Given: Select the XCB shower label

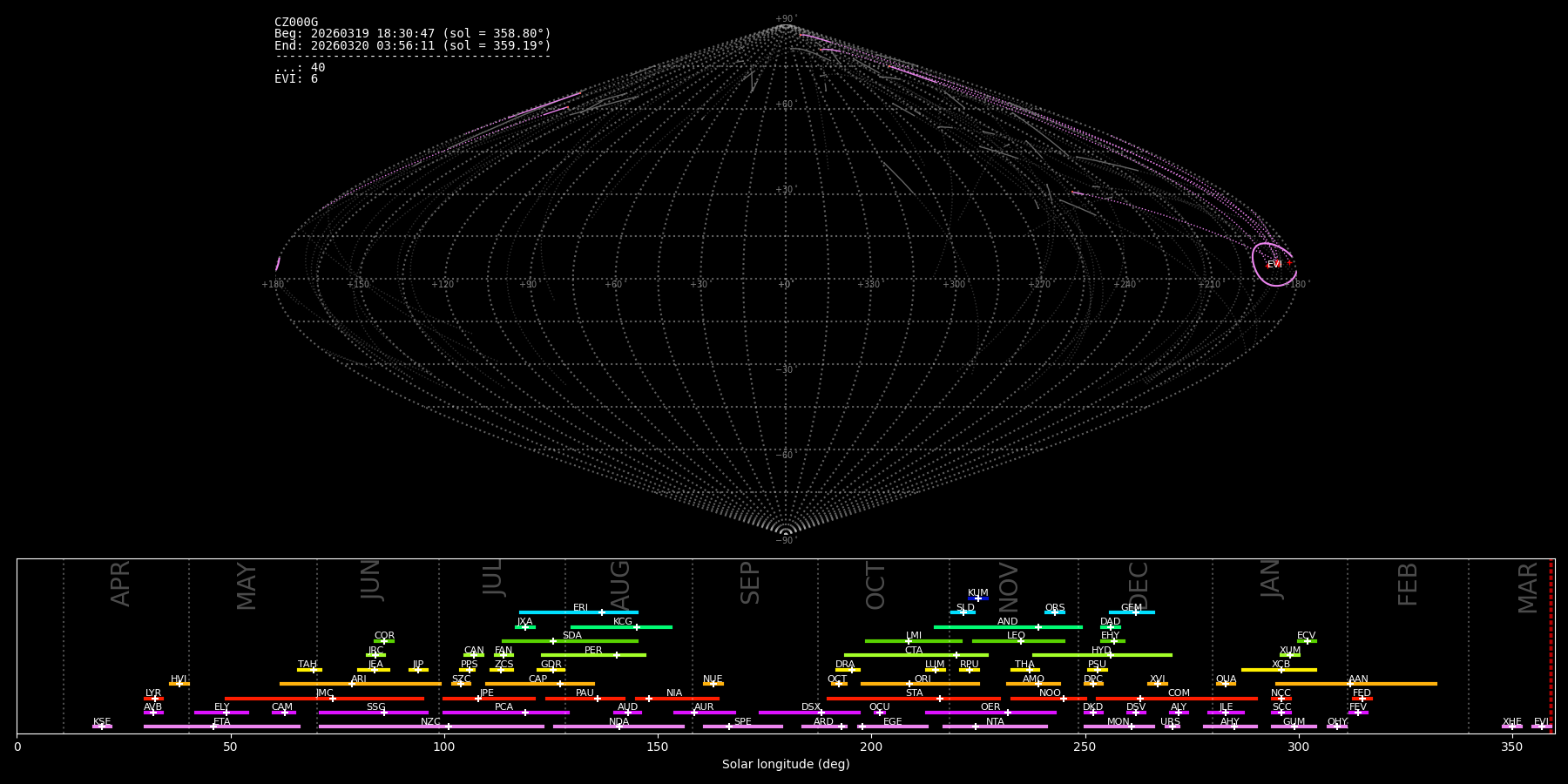Looking at the screenshot, I should 1281,665.
